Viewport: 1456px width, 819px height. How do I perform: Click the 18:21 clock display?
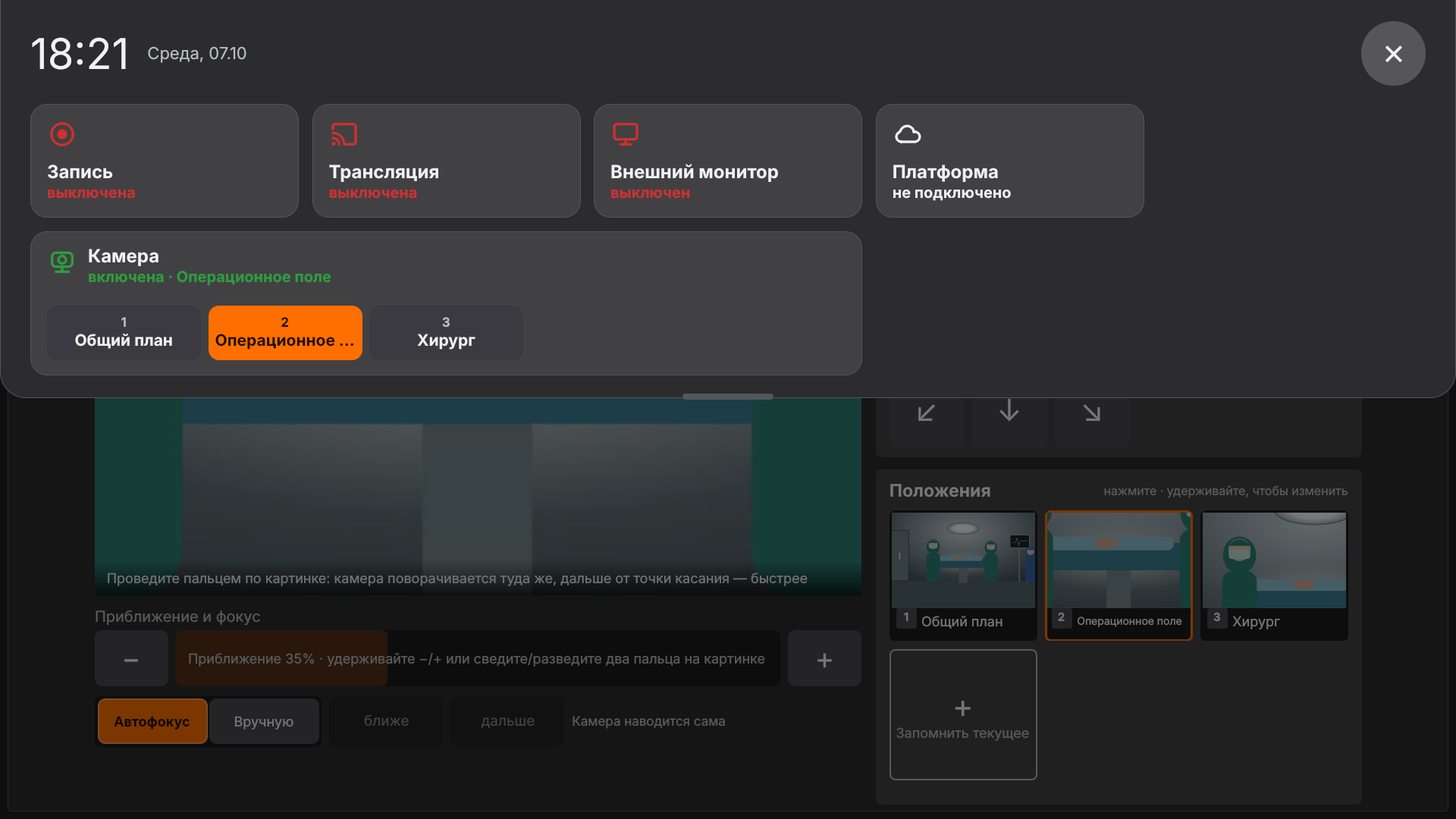(80, 54)
